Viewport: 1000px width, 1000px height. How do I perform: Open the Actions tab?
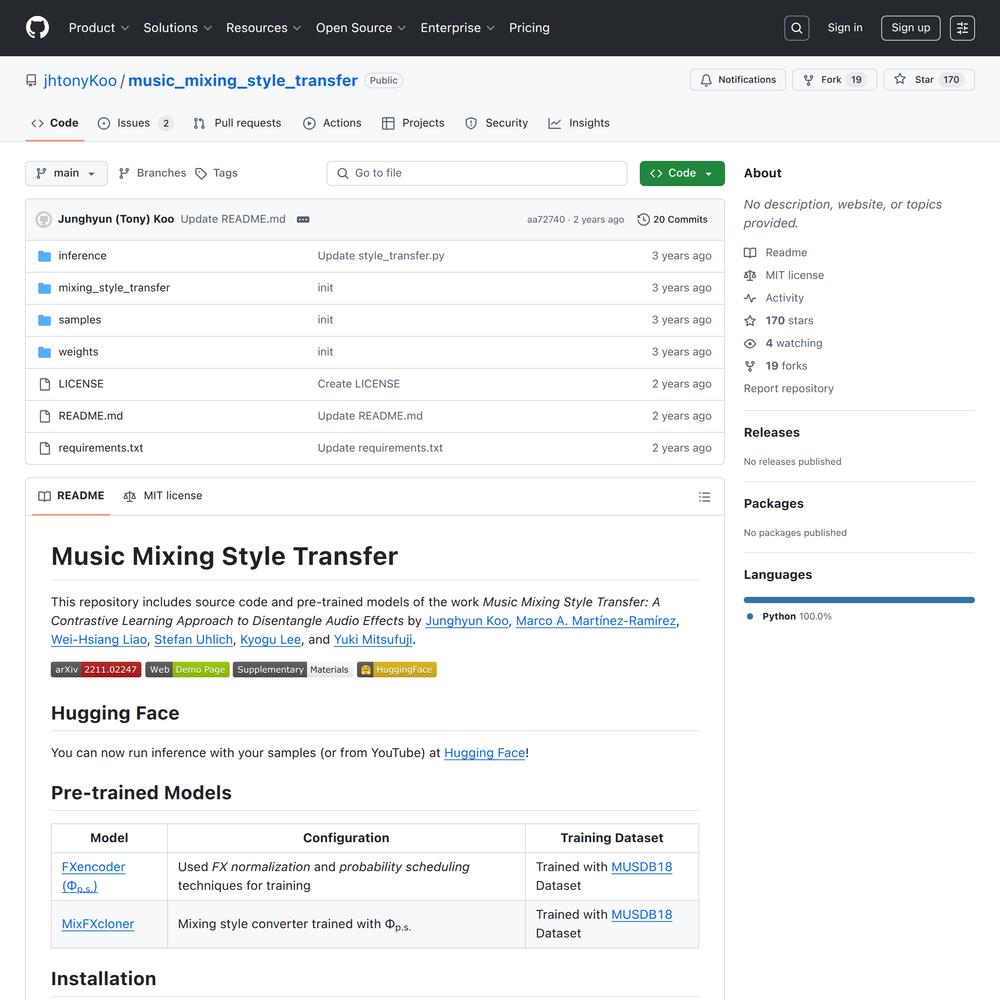coord(332,123)
